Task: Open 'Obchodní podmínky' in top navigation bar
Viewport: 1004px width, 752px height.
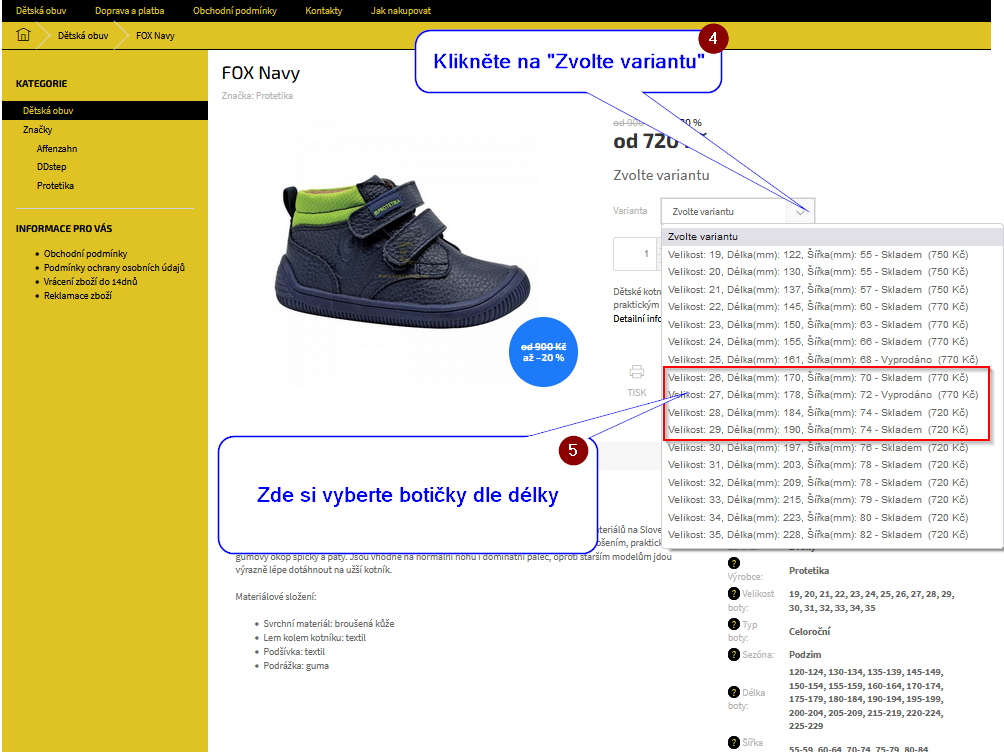Action: pyautogui.click(x=235, y=11)
